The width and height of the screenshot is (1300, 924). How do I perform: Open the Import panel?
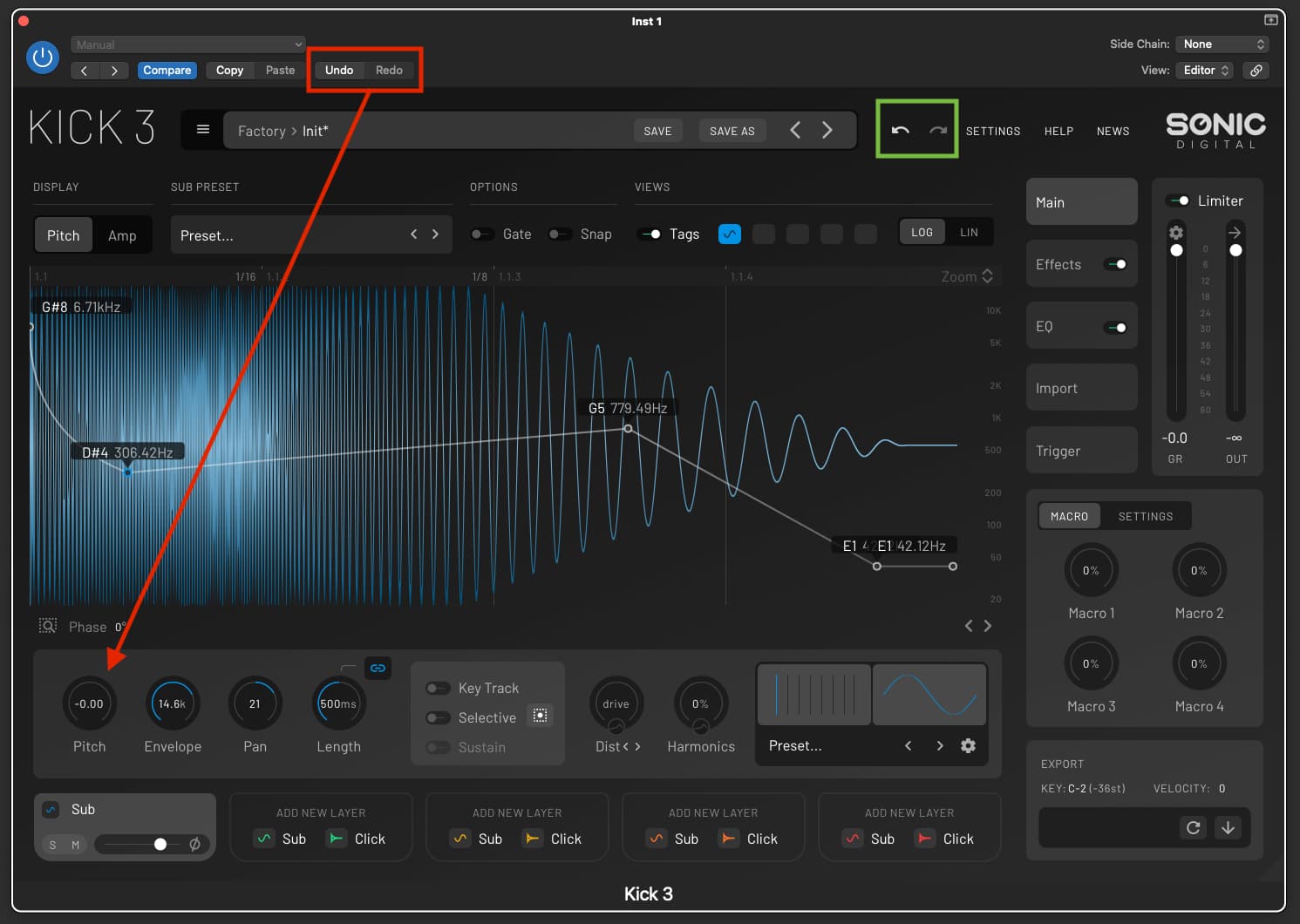tap(1081, 388)
